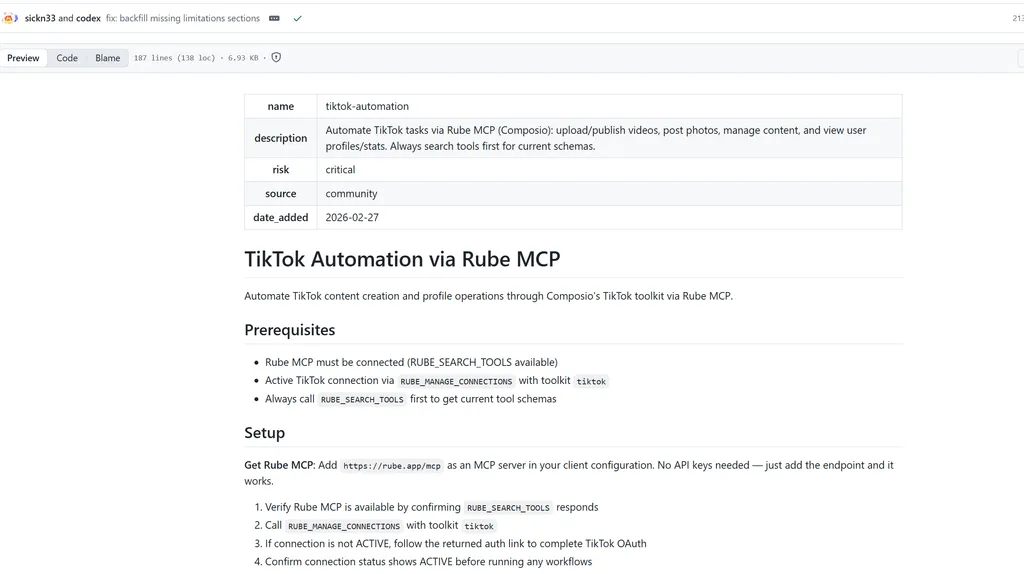Click 'RUBE_MANAGE_CONNECTIONS' code in Prerequisites list
Viewport: 1024px width, 574px height.
pyautogui.click(x=456, y=381)
